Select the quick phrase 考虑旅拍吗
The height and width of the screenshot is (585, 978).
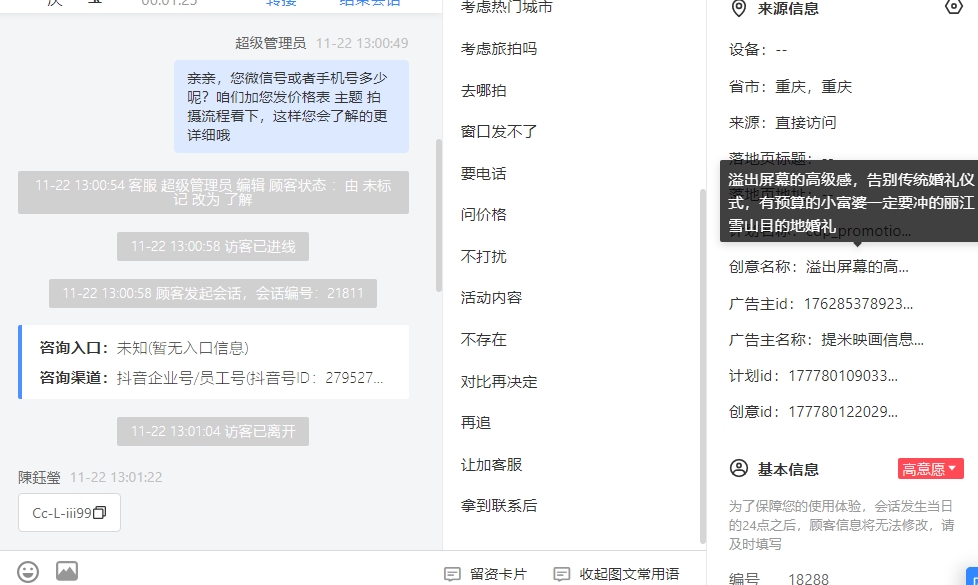(499, 49)
